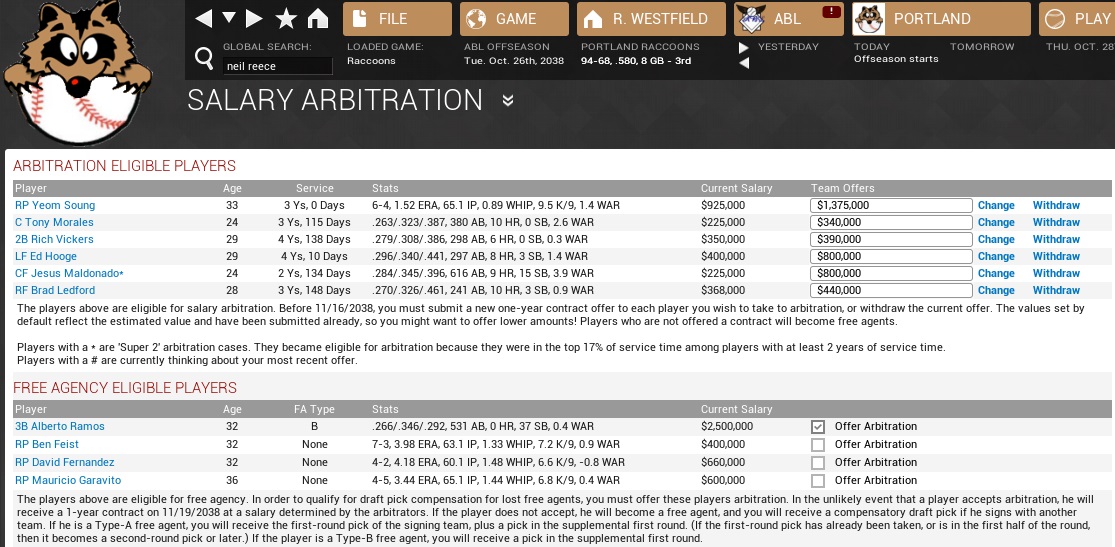Click Jesus Maldonado's $800,000 offer field
The image size is (1115, 547).
point(891,273)
